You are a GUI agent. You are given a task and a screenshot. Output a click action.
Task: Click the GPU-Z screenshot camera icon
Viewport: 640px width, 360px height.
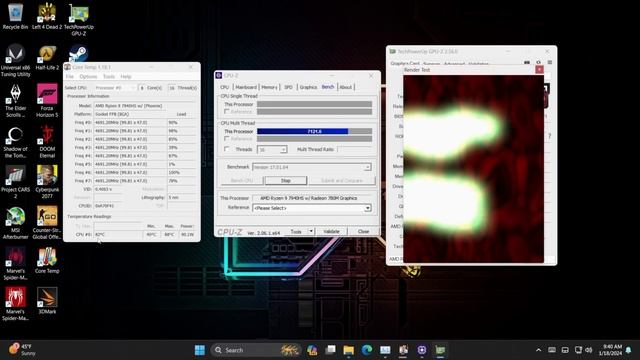(x=527, y=63)
